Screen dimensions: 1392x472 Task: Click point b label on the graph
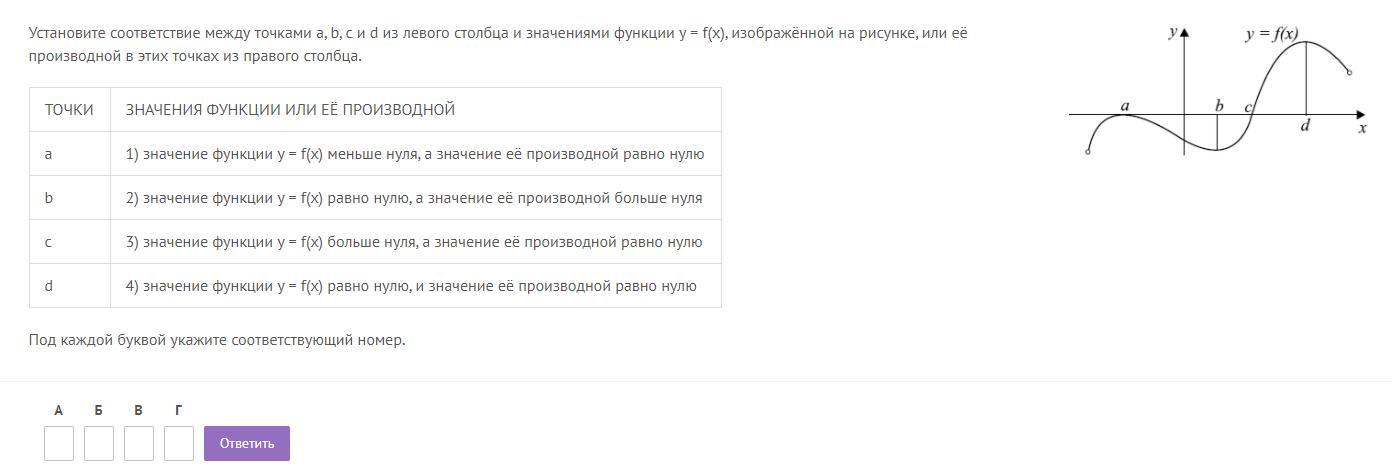click(1219, 105)
